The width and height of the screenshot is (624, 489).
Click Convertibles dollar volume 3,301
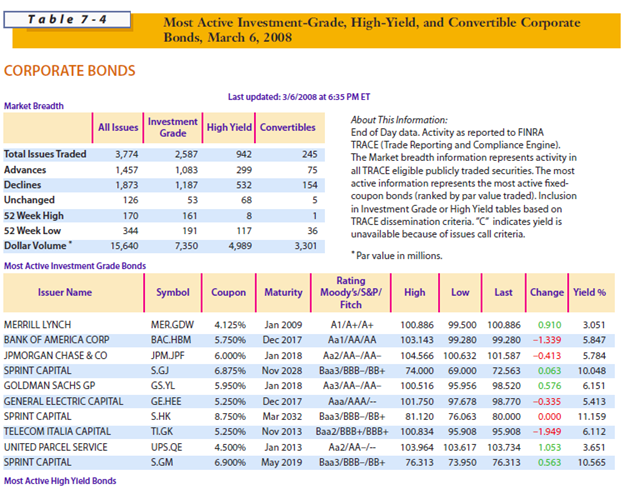point(306,246)
